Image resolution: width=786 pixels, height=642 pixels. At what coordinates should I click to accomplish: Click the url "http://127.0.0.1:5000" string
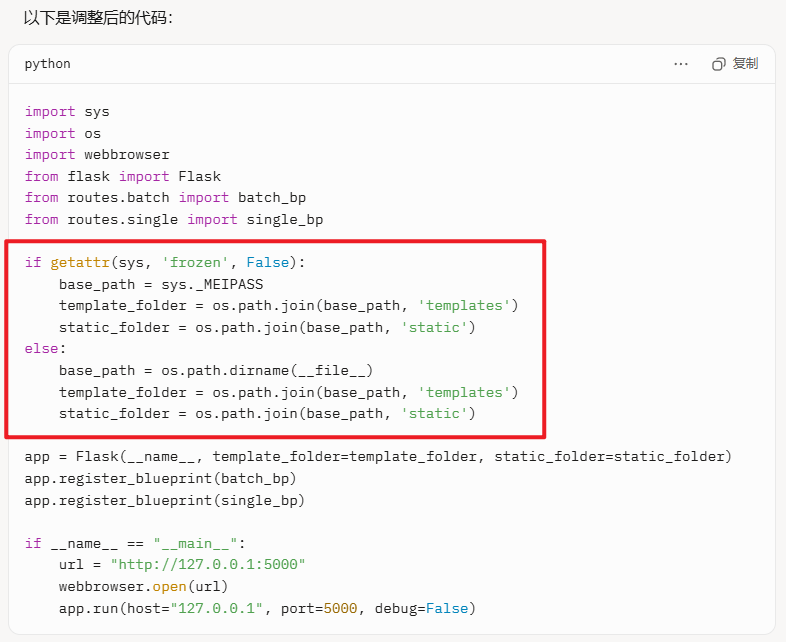tap(208, 565)
